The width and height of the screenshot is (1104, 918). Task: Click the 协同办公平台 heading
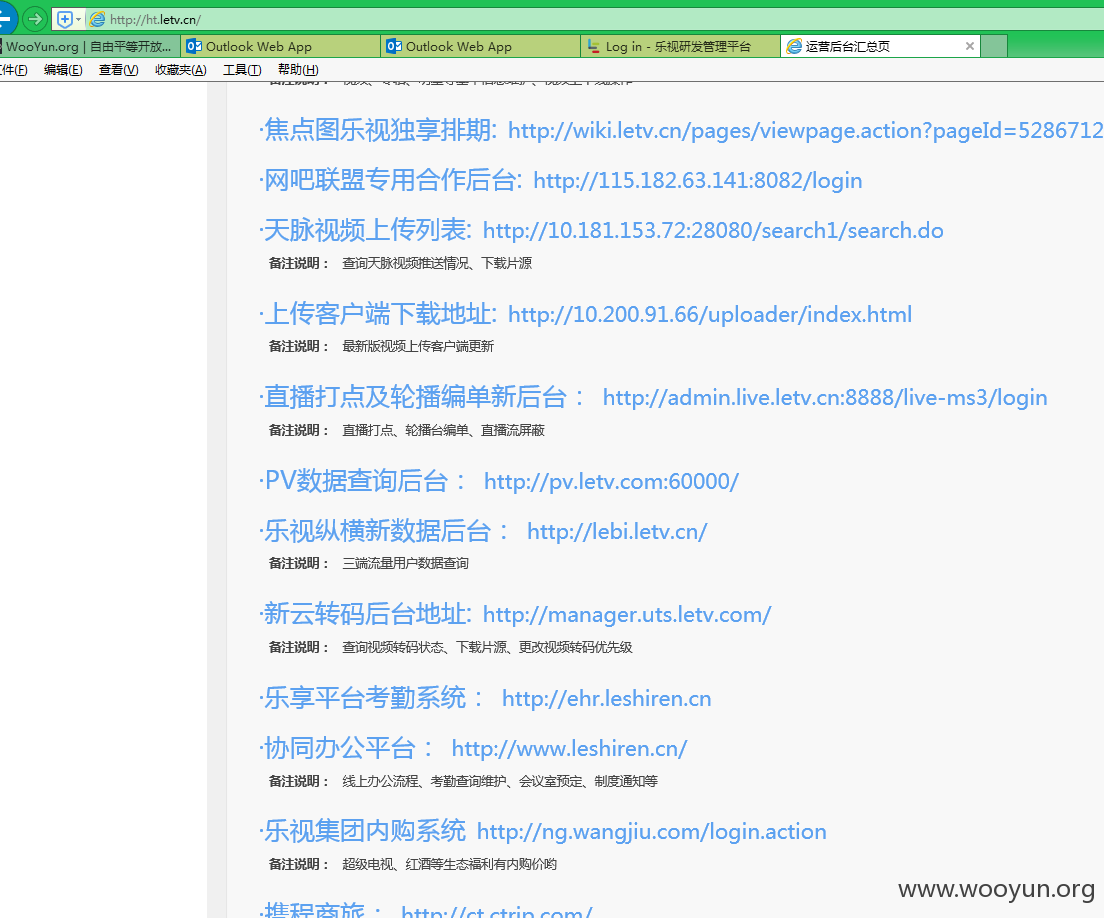point(347,748)
